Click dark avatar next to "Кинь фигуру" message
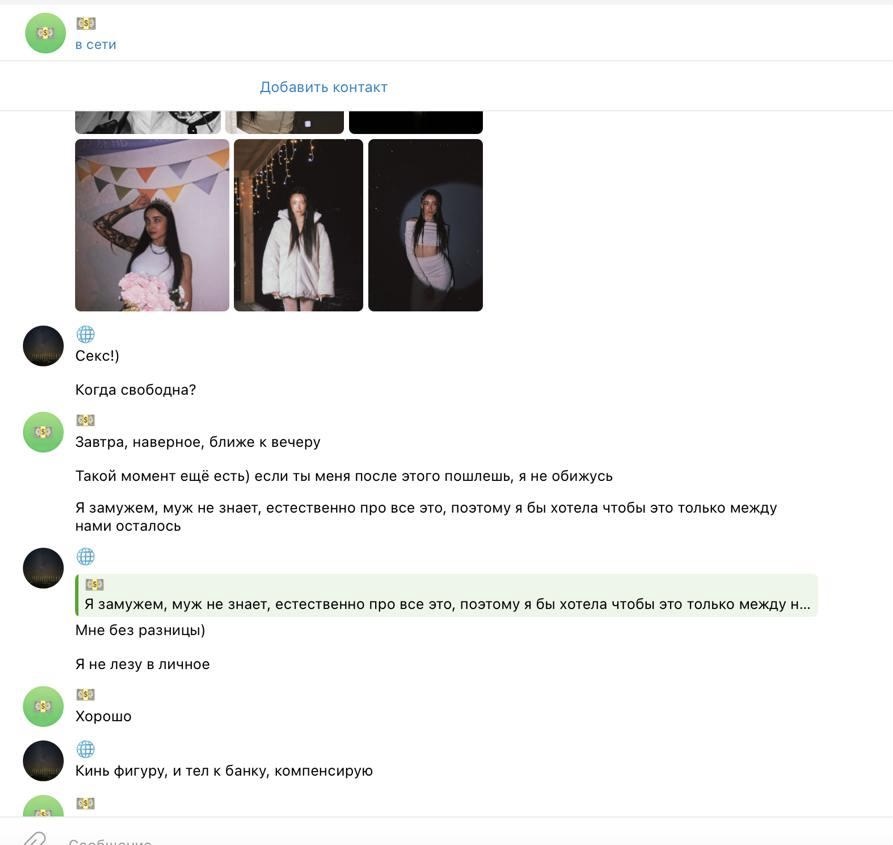 click(43, 761)
